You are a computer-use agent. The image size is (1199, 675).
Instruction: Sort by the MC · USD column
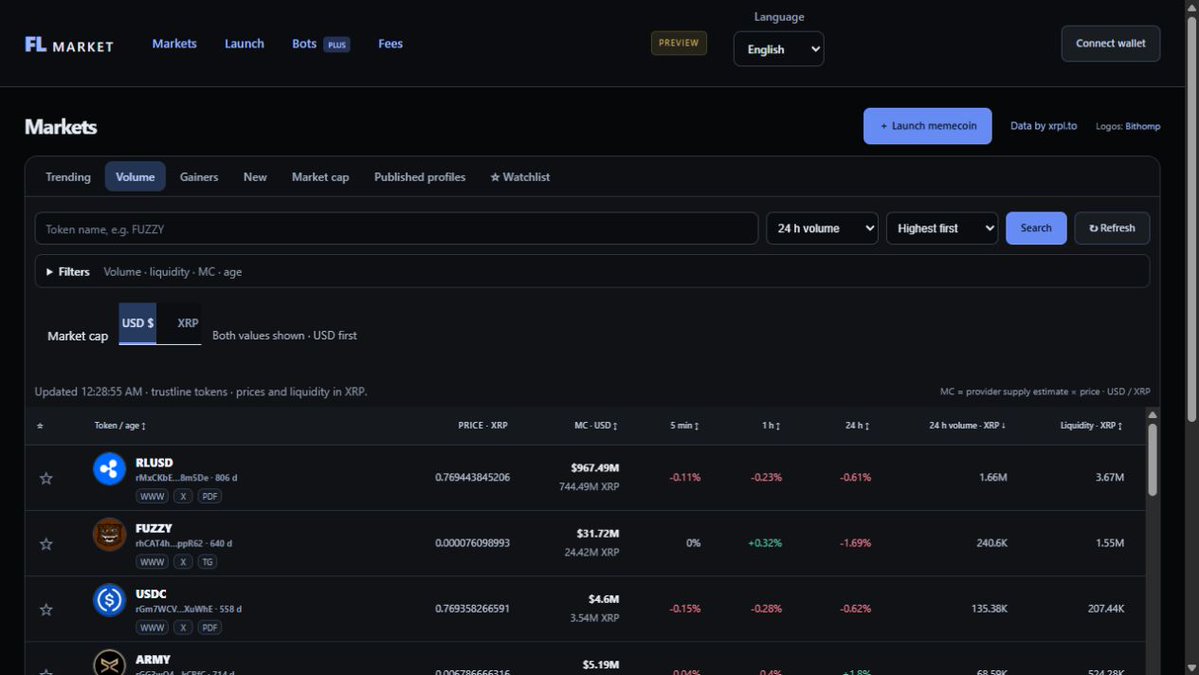tap(596, 426)
